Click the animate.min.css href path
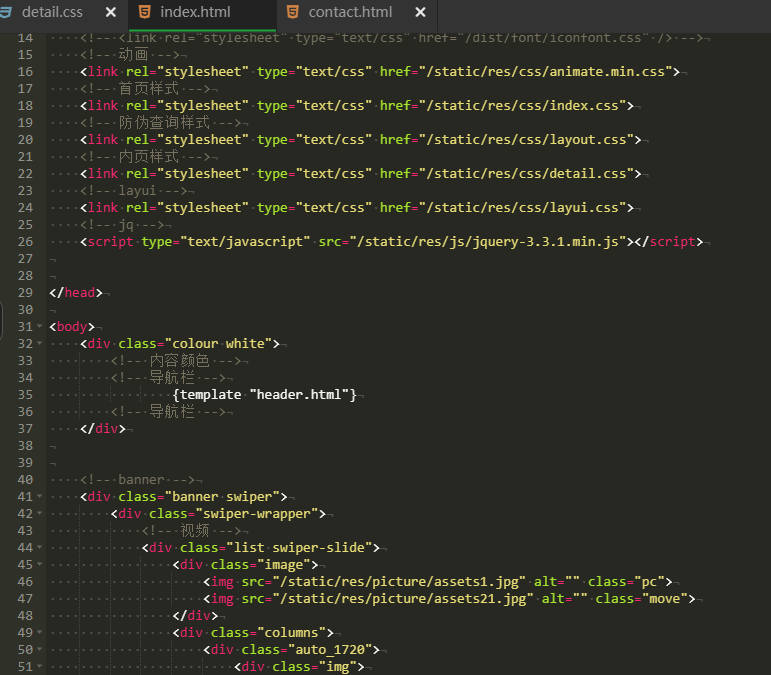Viewport: 771px width, 675px height. [x=545, y=72]
